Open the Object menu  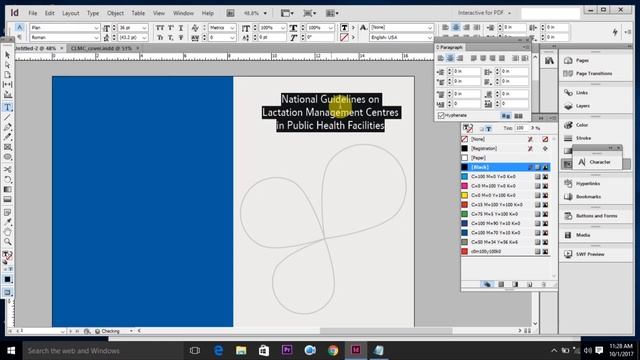[x=116, y=13]
